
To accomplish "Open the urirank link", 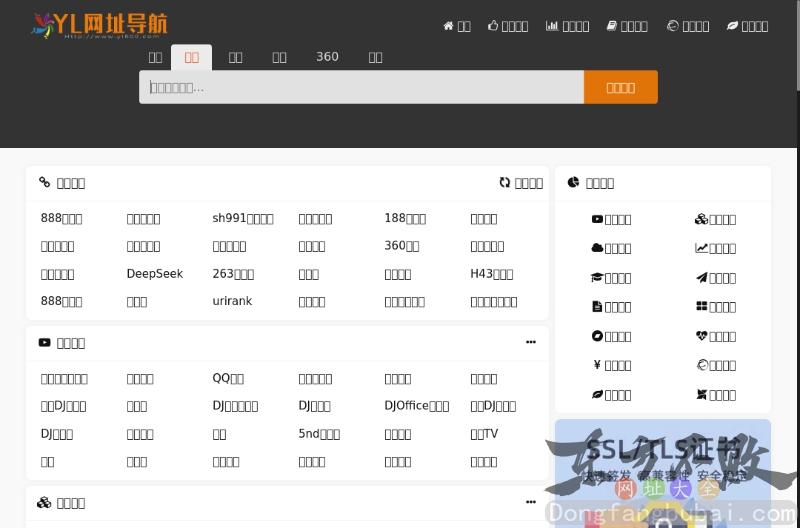I will click(x=232, y=301).
